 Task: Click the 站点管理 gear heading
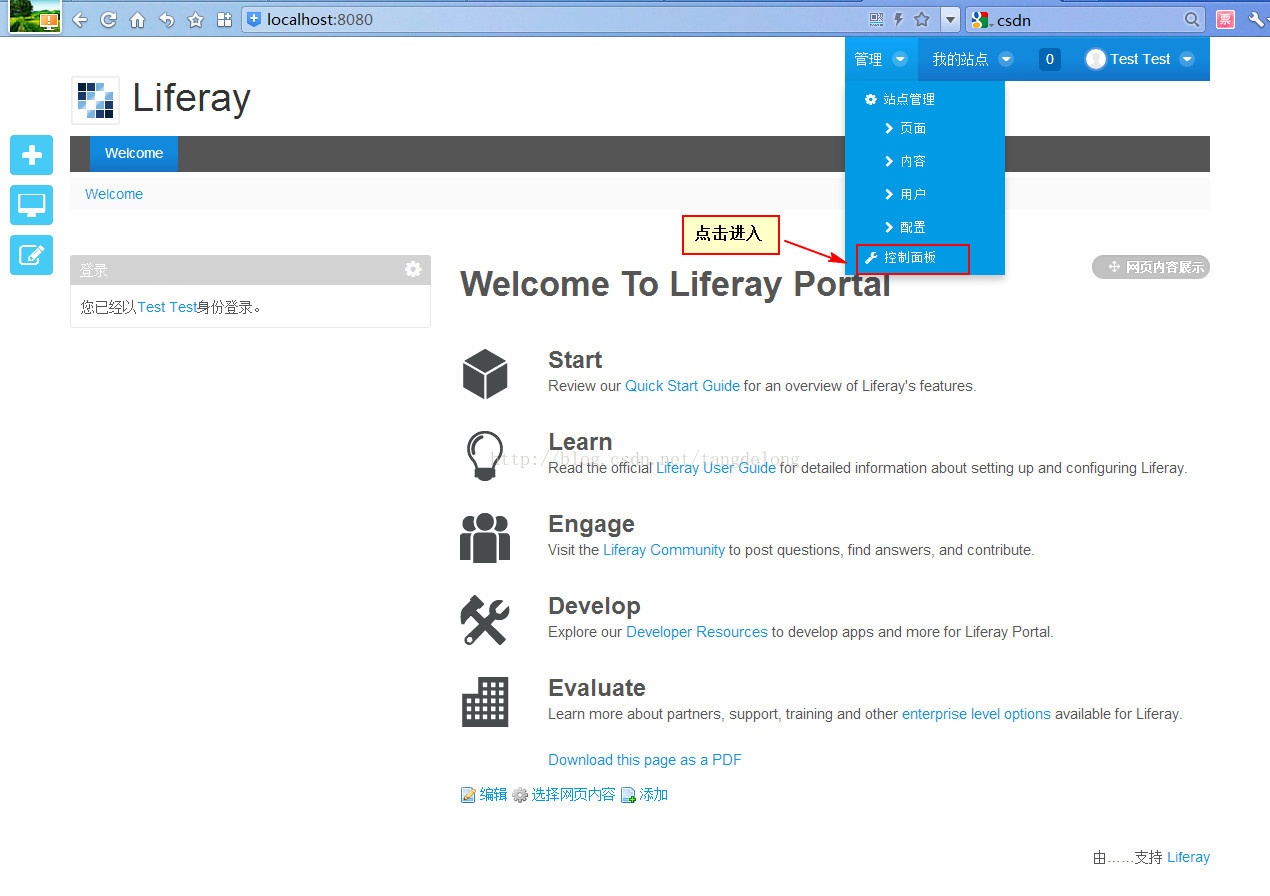click(900, 99)
